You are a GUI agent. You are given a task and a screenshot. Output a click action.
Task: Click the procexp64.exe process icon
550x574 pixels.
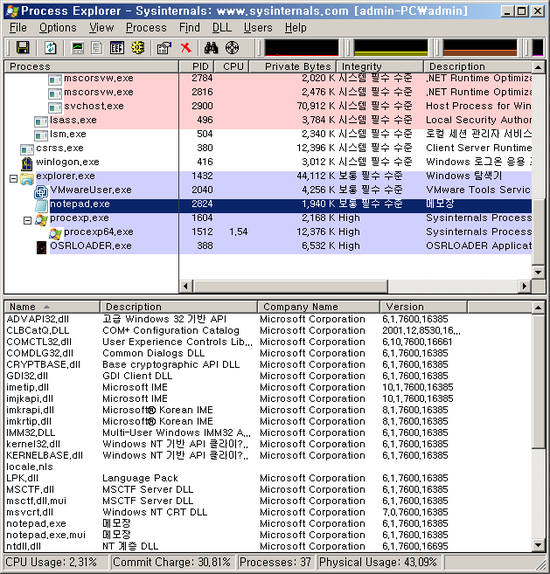(x=55, y=234)
